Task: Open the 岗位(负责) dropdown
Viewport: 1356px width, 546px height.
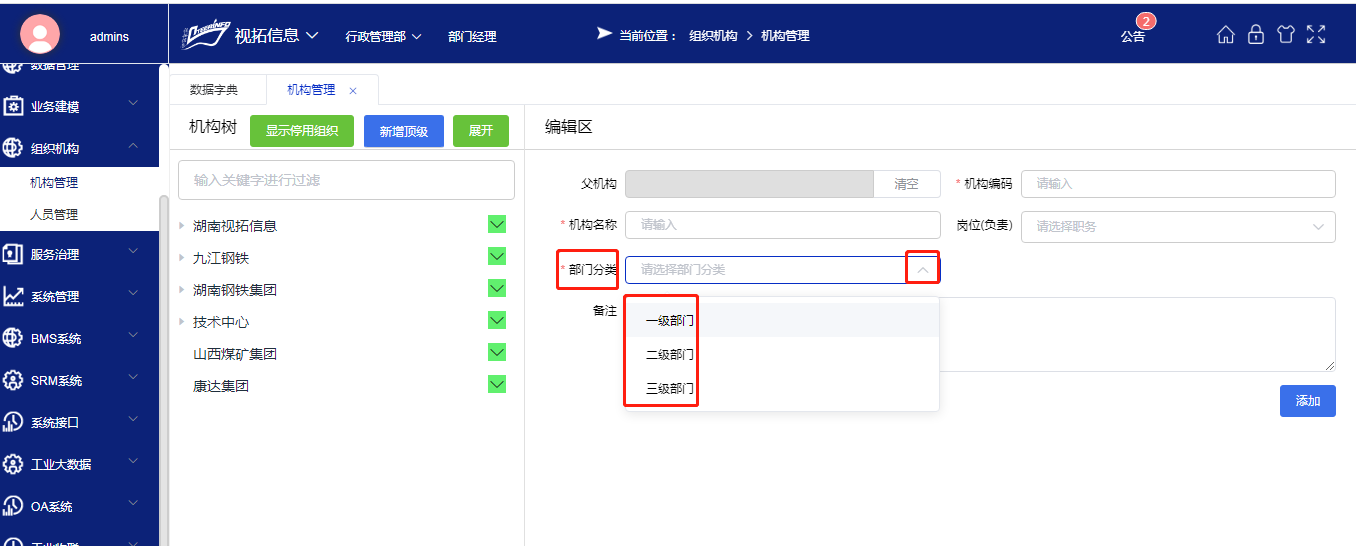Action: (x=1178, y=226)
